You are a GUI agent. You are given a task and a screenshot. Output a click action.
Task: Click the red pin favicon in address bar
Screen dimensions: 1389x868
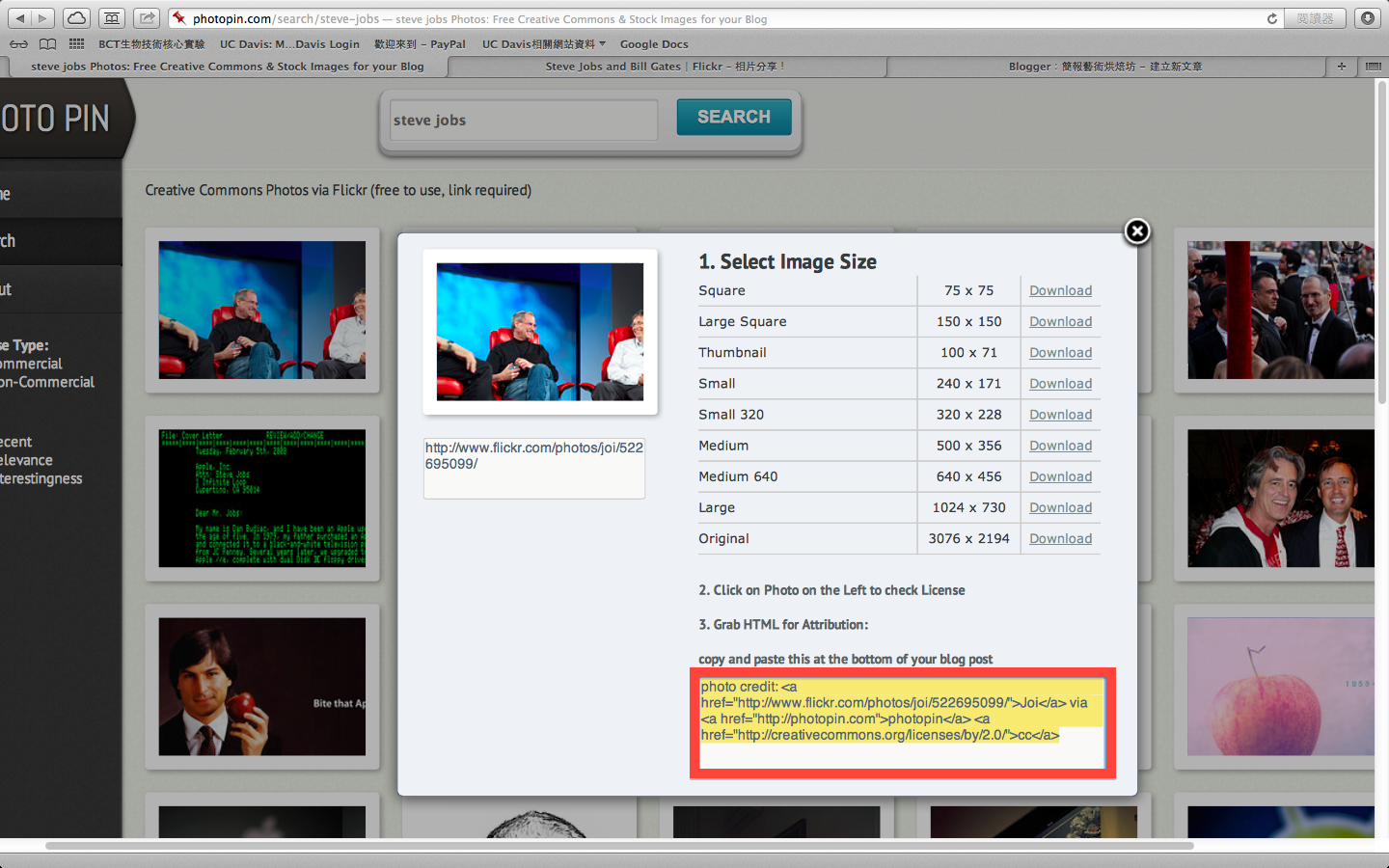pos(179,18)
